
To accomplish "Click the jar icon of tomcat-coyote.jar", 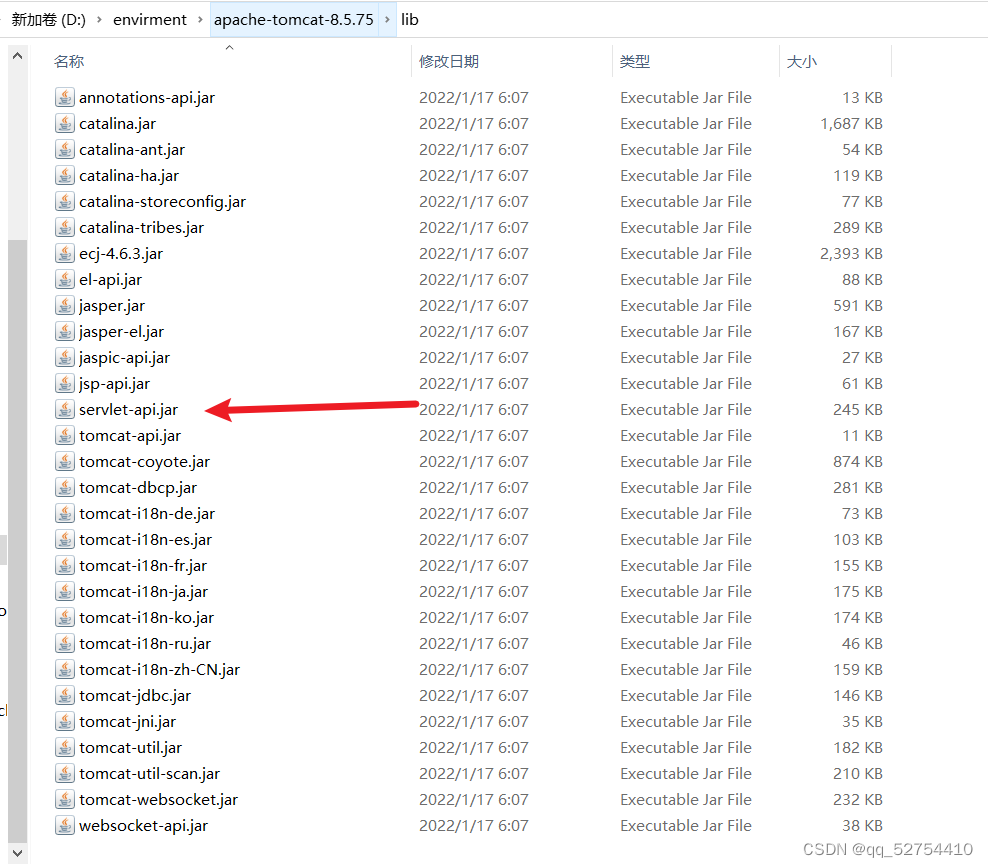I will point(64,462).
